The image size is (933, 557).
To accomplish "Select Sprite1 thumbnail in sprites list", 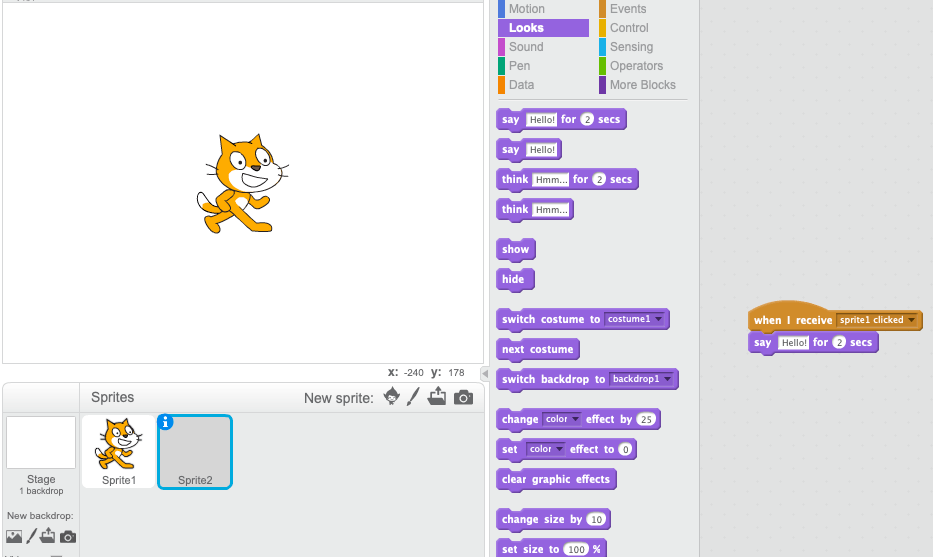I will 118,452.
